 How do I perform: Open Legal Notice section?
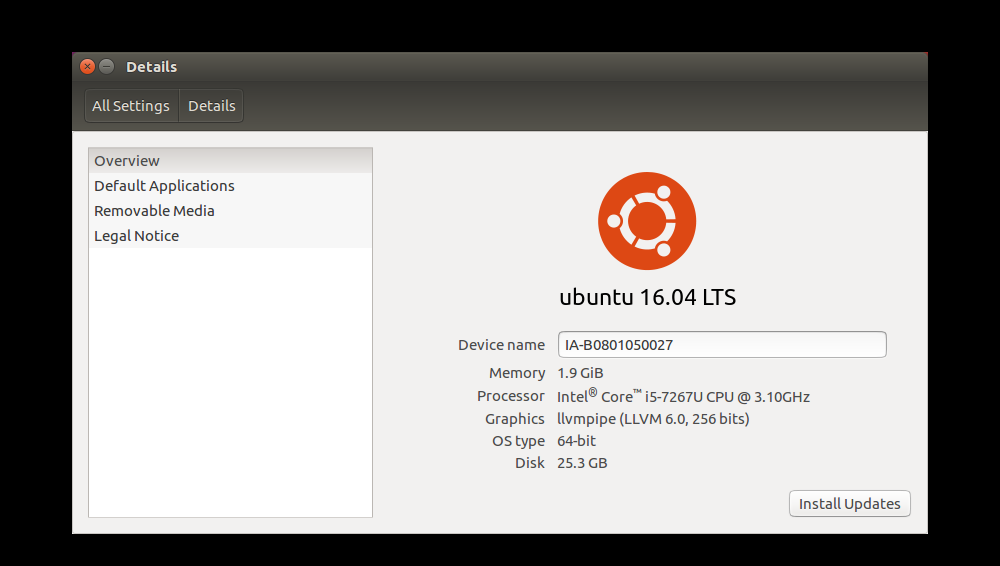click(x=230, y=235)
